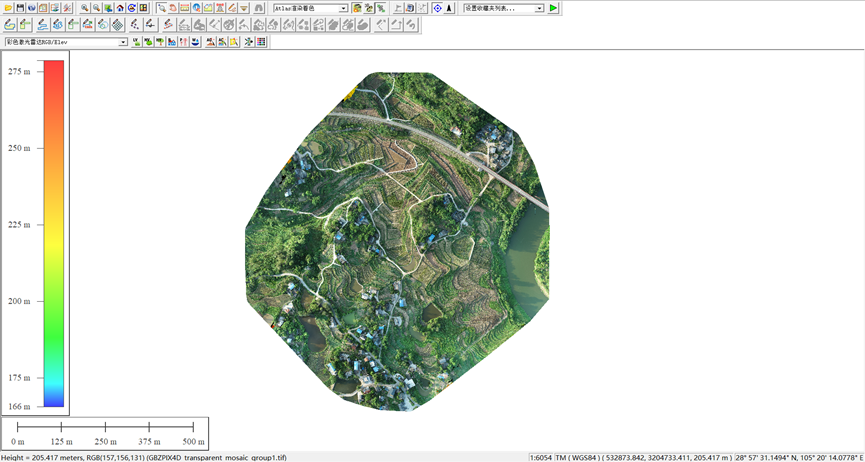
Task: Click the green run play button
Action: (553, 8)
